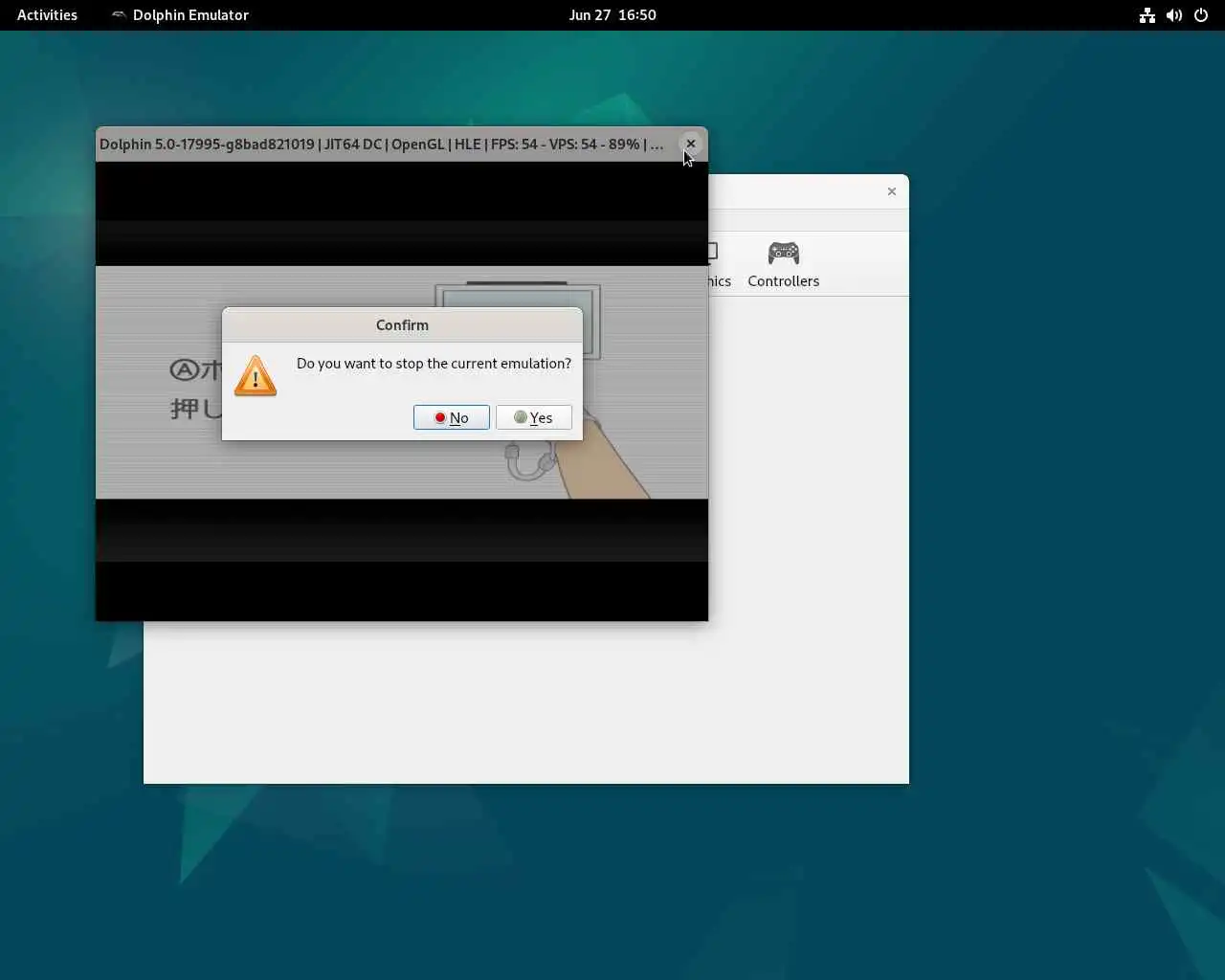
Task: Click the partly hidden Graphics toolbar item in the rear window
Action: tap(719, 264)
